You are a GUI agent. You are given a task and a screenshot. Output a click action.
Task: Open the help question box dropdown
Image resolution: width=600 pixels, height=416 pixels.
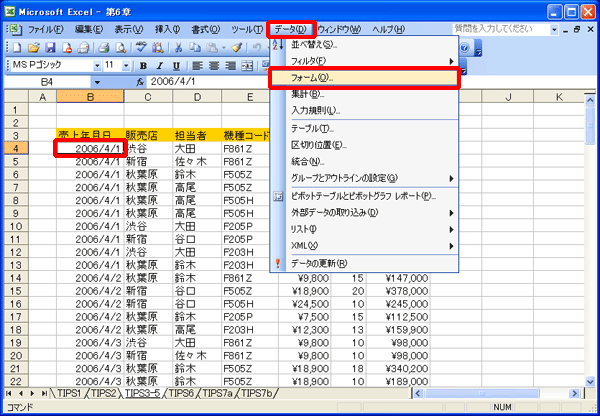[x=554, y=29]
